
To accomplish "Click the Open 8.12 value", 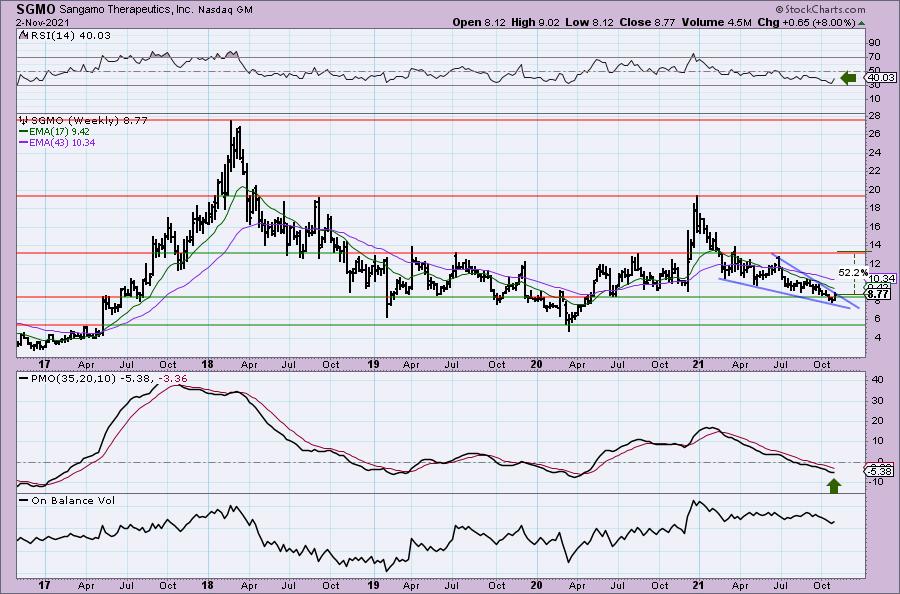I will pos(480,22).
